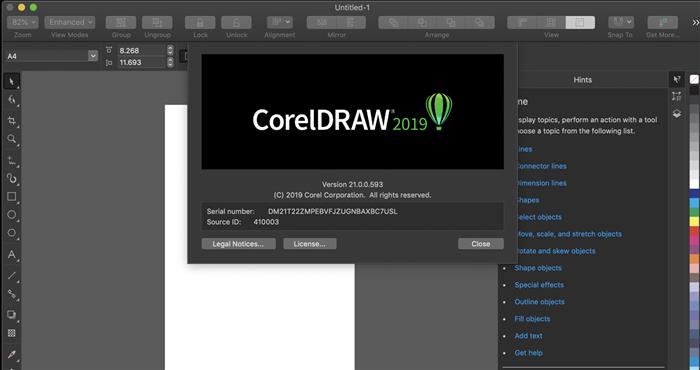The height and width of the screenshot is (370, 700).
Task: Close the About CorelDRAW dialog
Action: [481, 244]
